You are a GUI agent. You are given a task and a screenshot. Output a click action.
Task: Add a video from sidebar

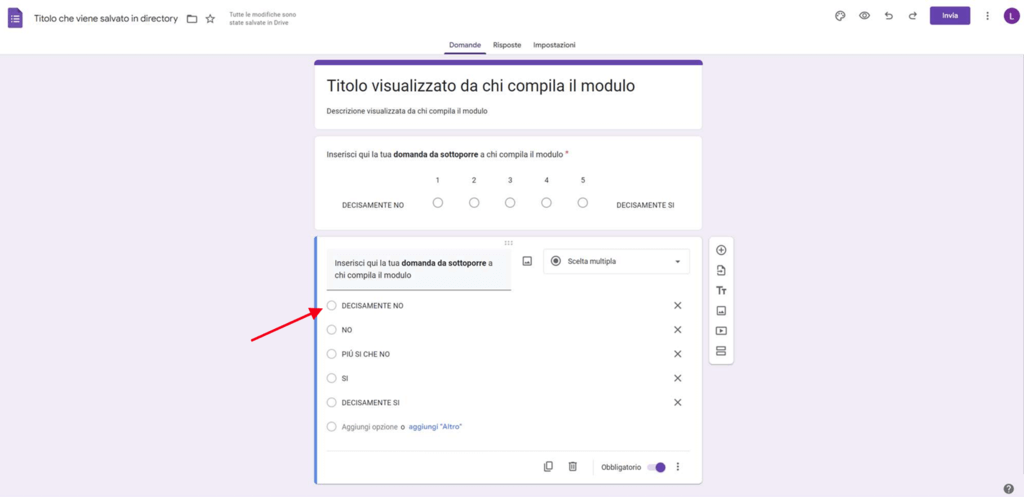coord(721,331)
